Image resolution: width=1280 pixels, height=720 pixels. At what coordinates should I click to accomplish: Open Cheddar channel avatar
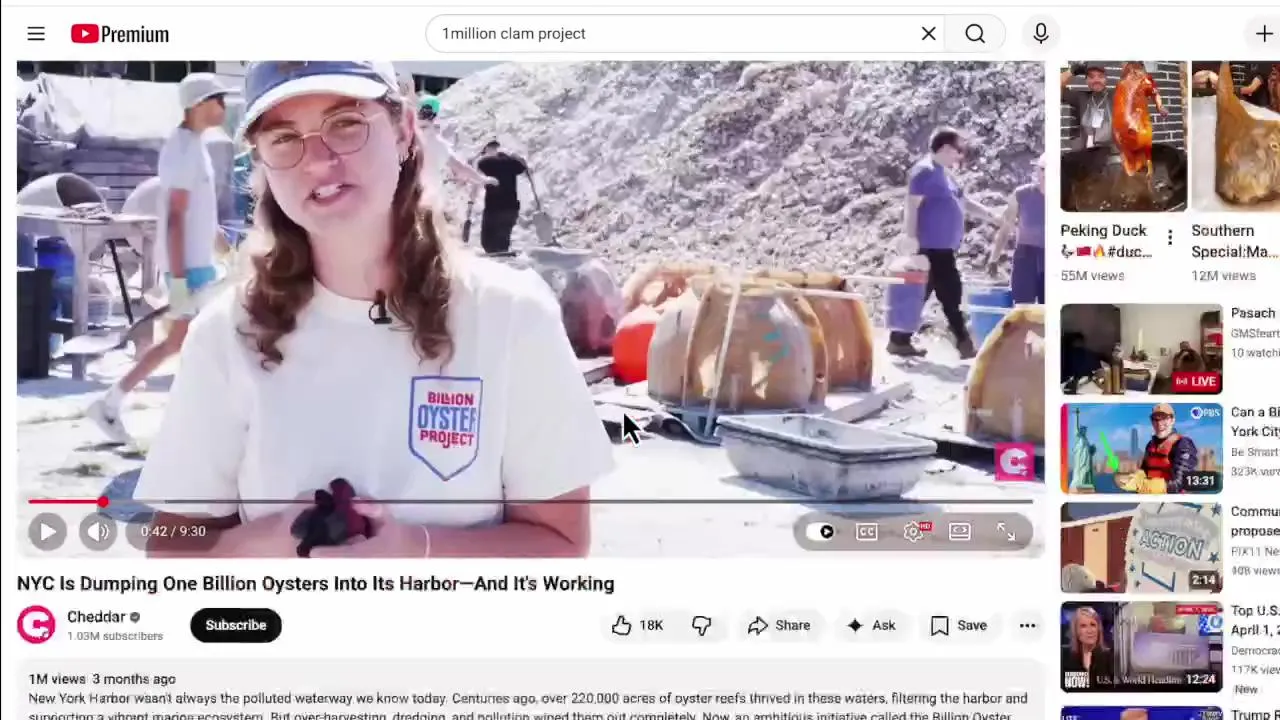pos(36,625)
